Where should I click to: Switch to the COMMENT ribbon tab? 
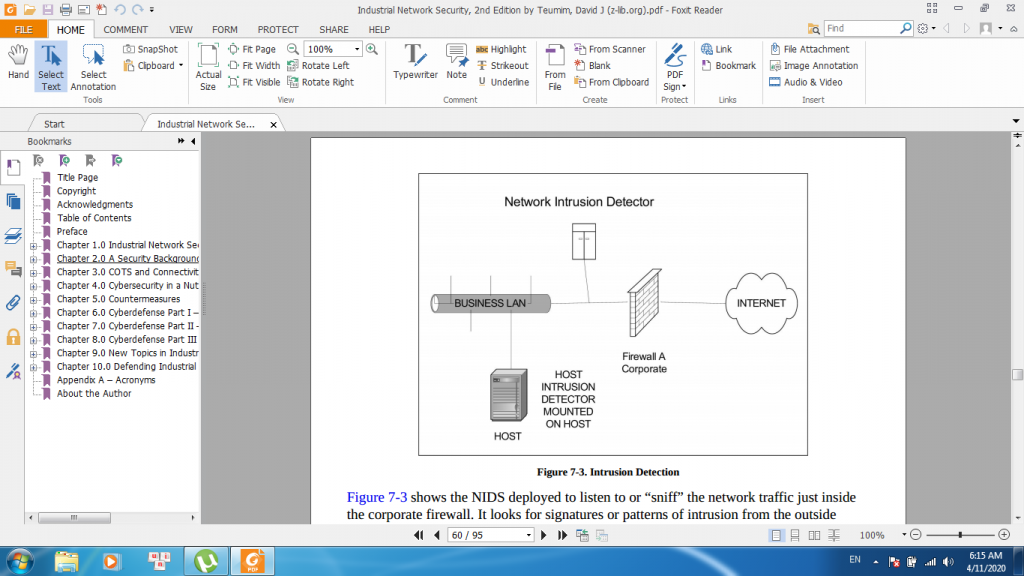click(126, 30)
